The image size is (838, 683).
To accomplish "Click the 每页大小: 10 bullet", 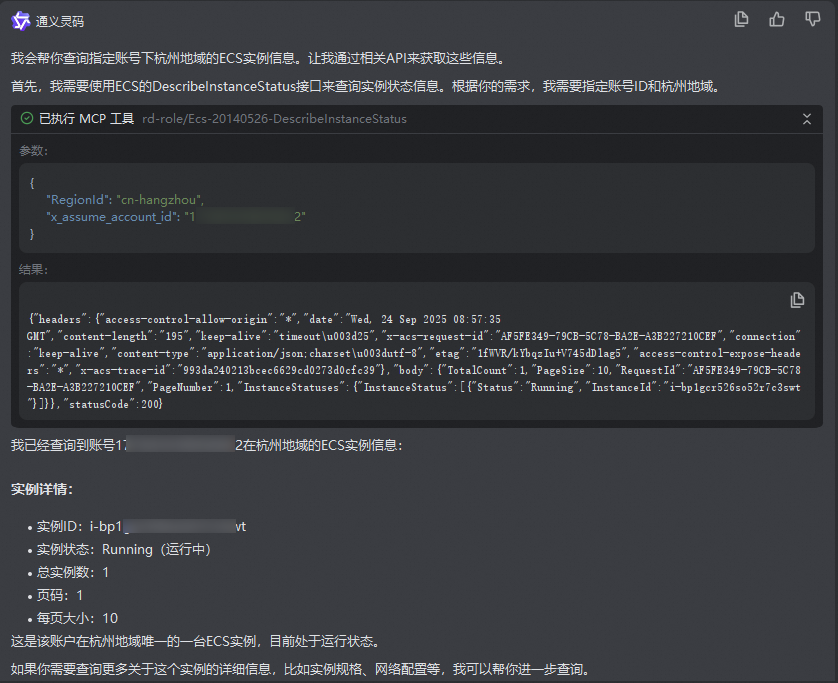I will pyautogui.click(x=77, y=618).
